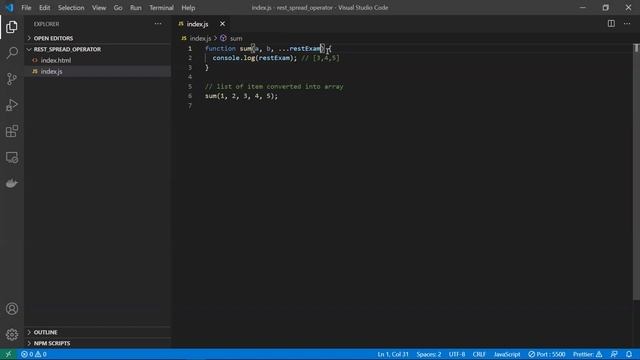
Task: Open the Remote Explorer icon
Action: coord(12,157)
